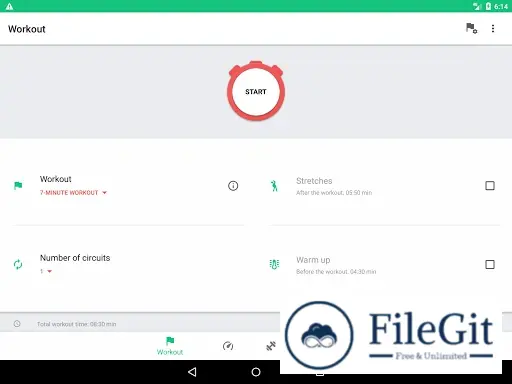
Task: Open the flag settings icon in toolbar
Action: tap(471, 28)
